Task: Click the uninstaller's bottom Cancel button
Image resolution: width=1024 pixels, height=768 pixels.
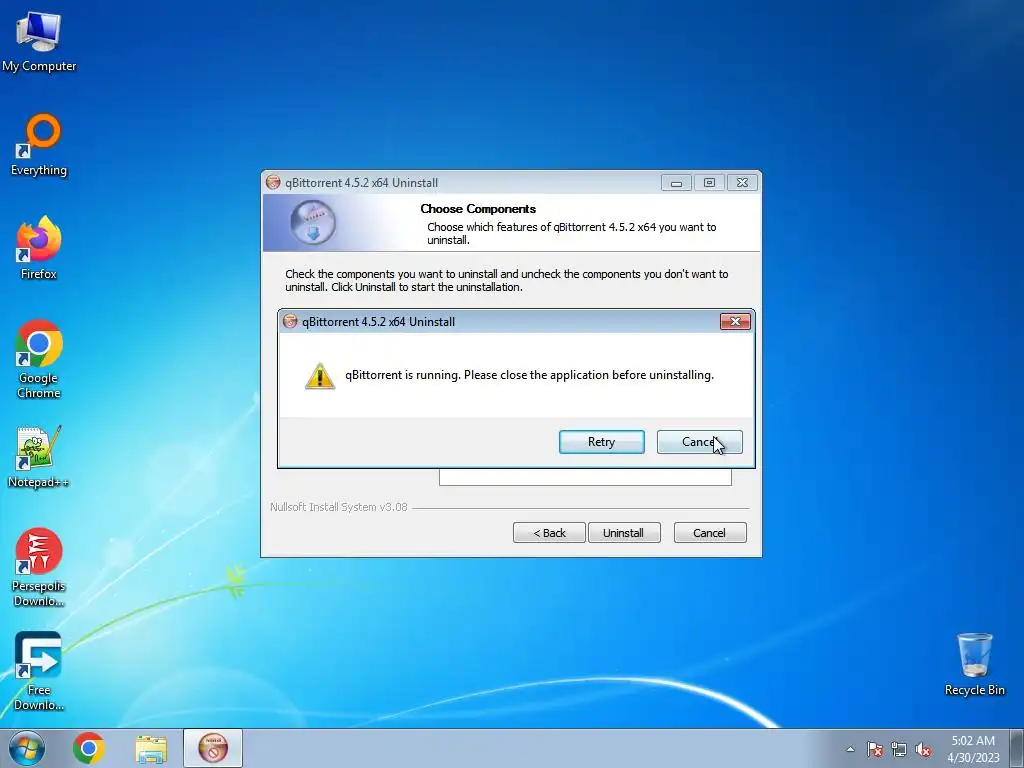Action: [x=710, y=533]
